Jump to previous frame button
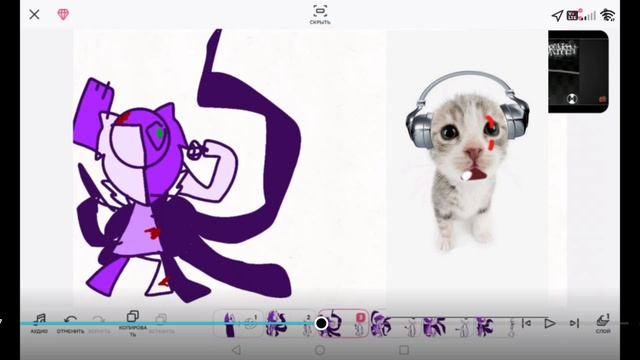 [527, 323]
